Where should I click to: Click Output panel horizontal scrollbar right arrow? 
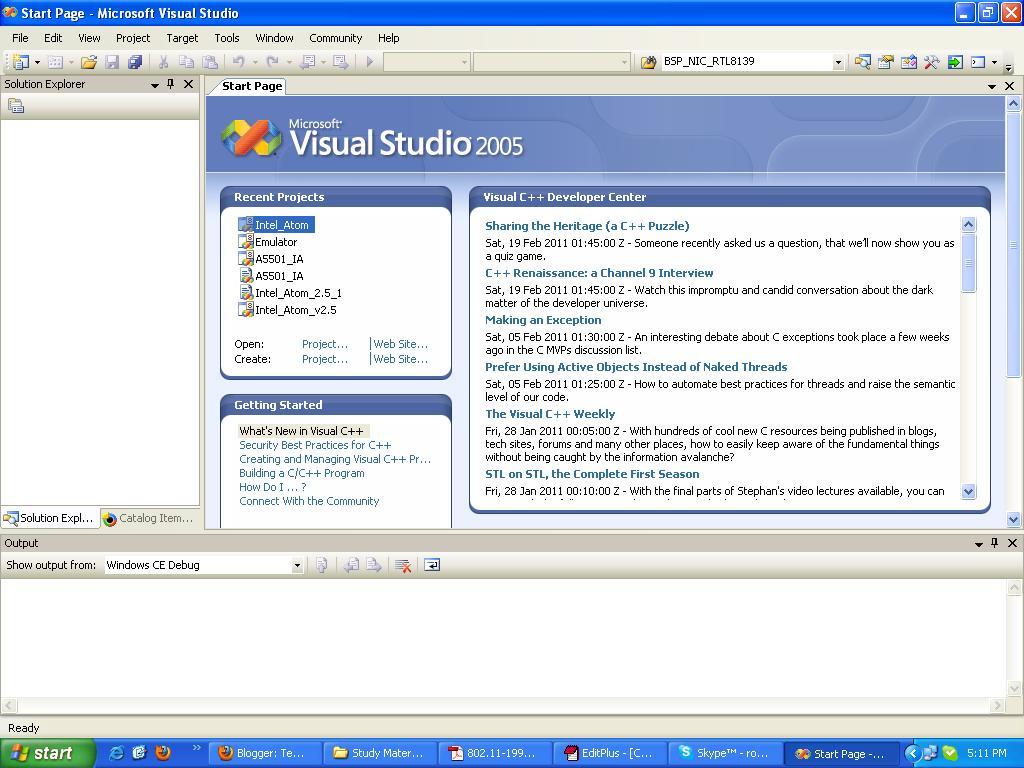[x=997, y=705]
